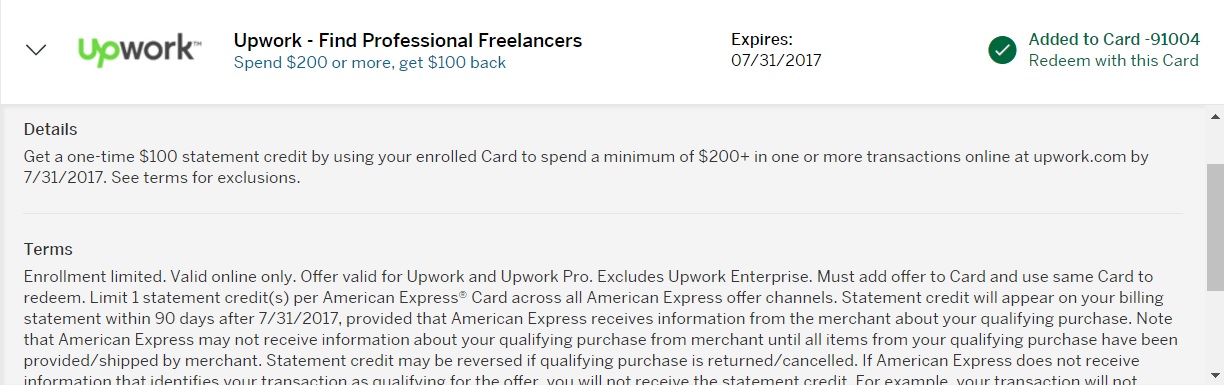Select the 07/31/2017 expiration date
The width and height of the screenshot is (1224, 385).
click(776, 60)
